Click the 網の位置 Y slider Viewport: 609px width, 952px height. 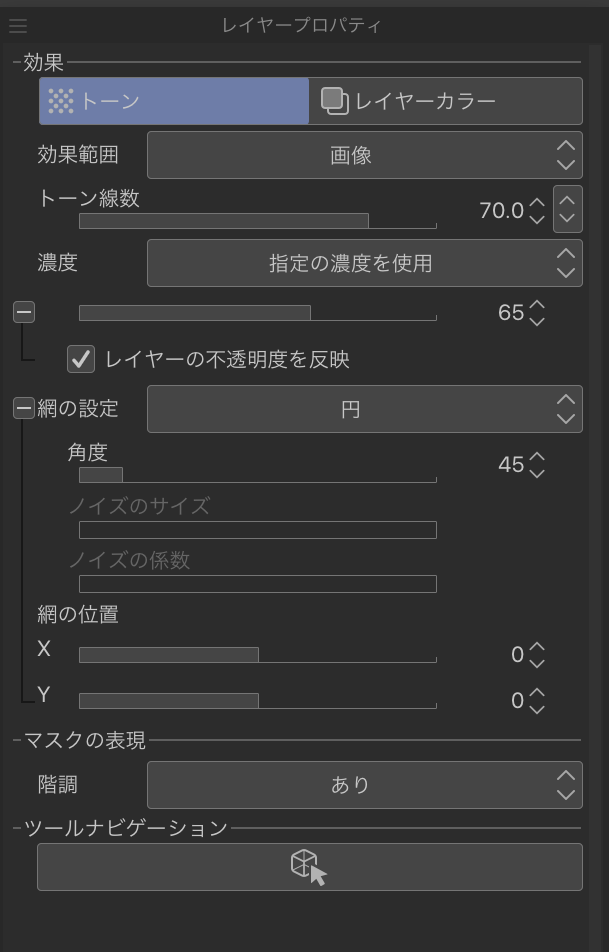point(257,701)
